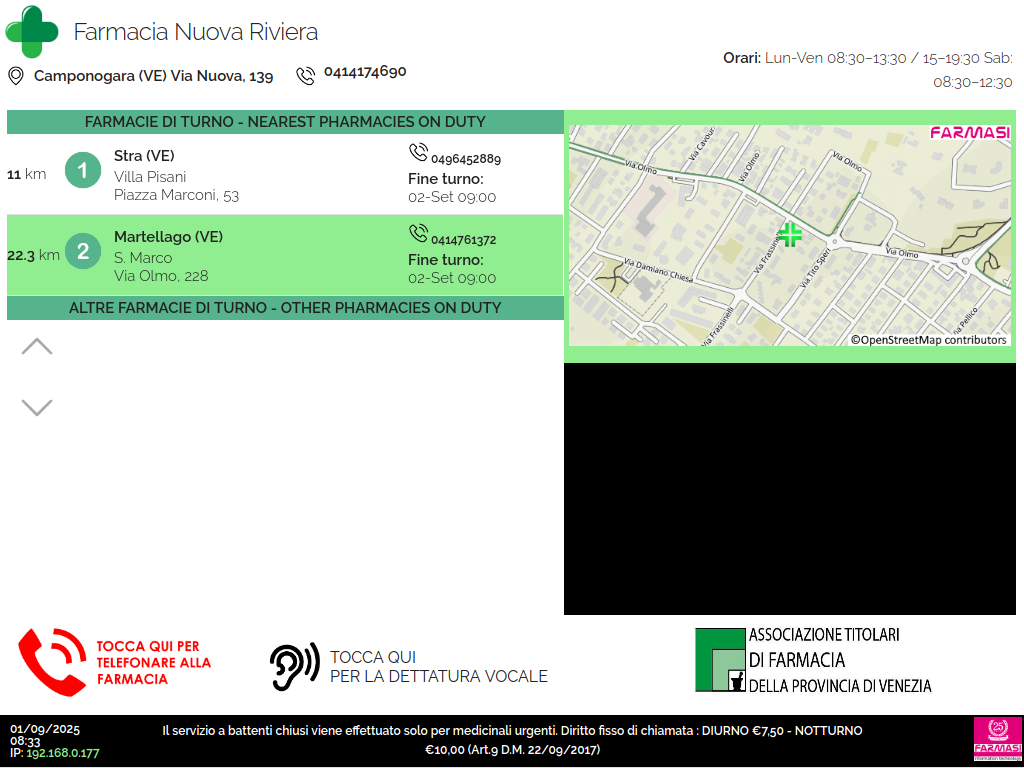Tap the ear voice dictation icon
The width and height of the screenshot is (1024, 768).
pos(294,666)
